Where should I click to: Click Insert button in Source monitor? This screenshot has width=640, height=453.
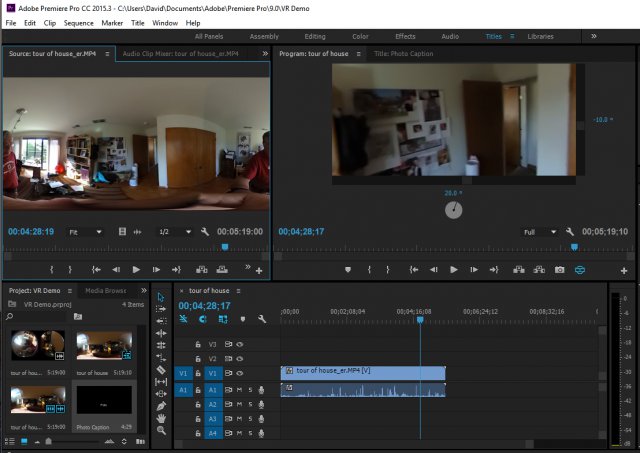pyautogui.click(x=202, y=270)
